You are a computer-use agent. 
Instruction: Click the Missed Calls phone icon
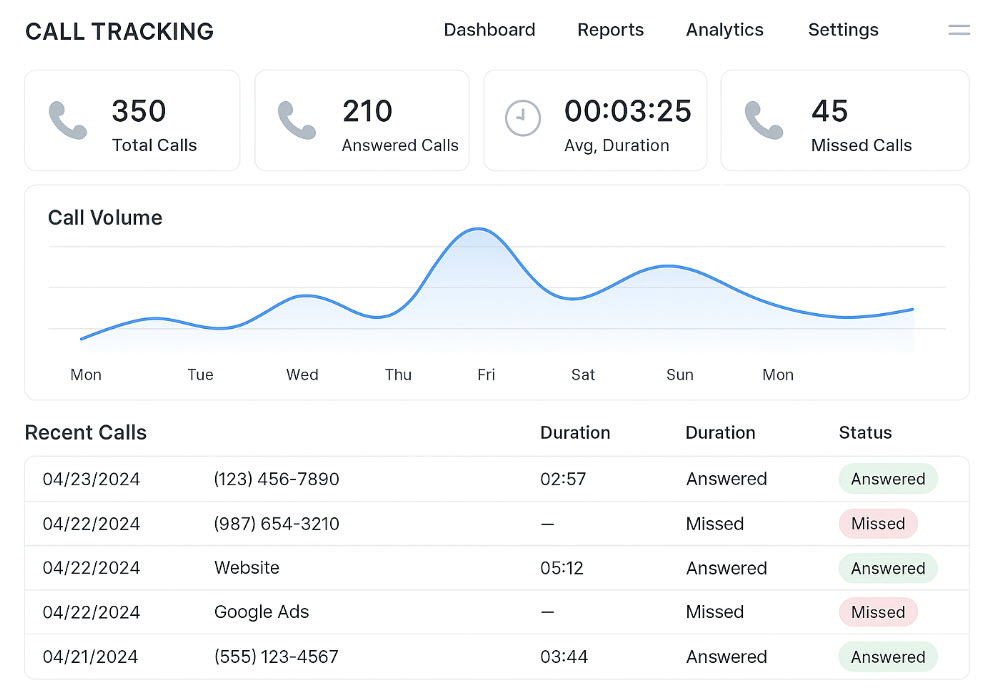pos(764,120)
